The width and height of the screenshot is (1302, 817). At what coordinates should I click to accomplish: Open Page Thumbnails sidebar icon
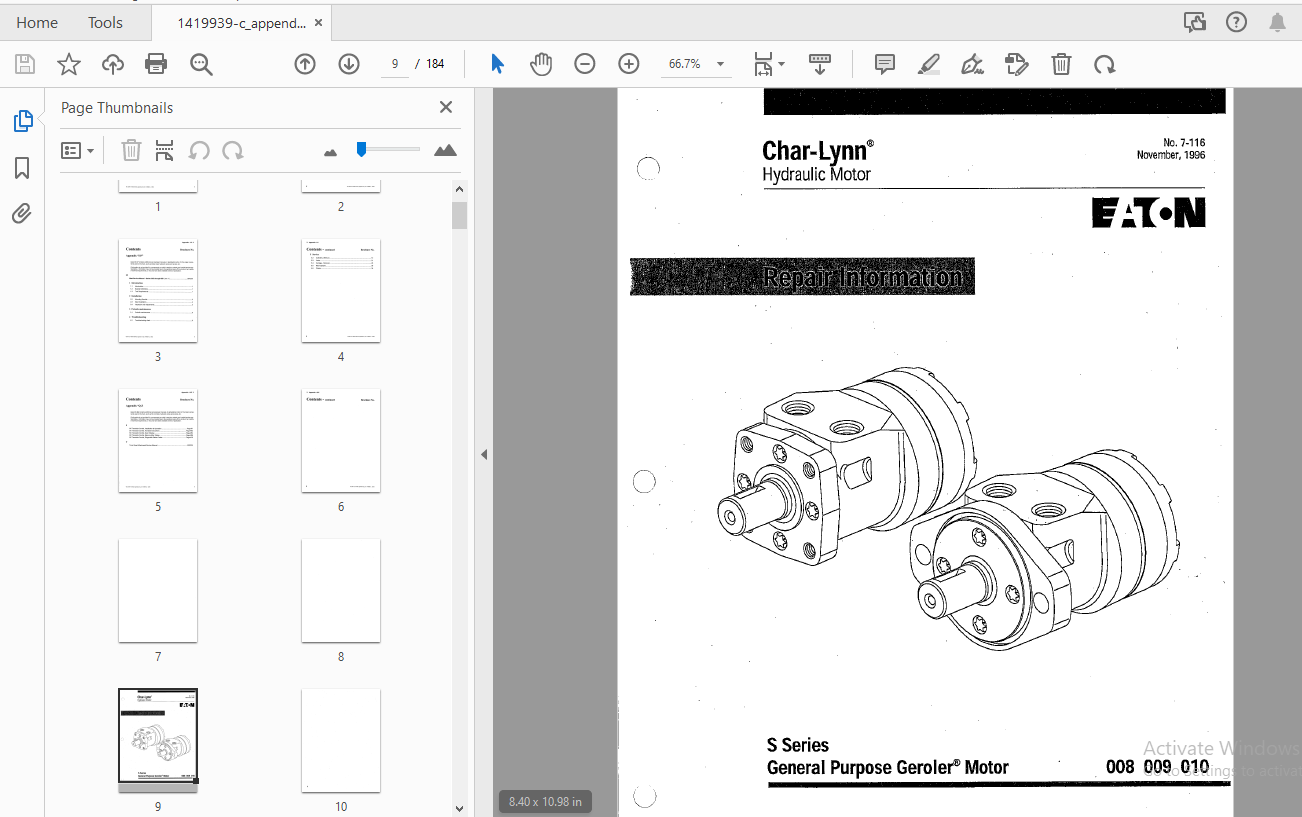(x=22, y=121)
